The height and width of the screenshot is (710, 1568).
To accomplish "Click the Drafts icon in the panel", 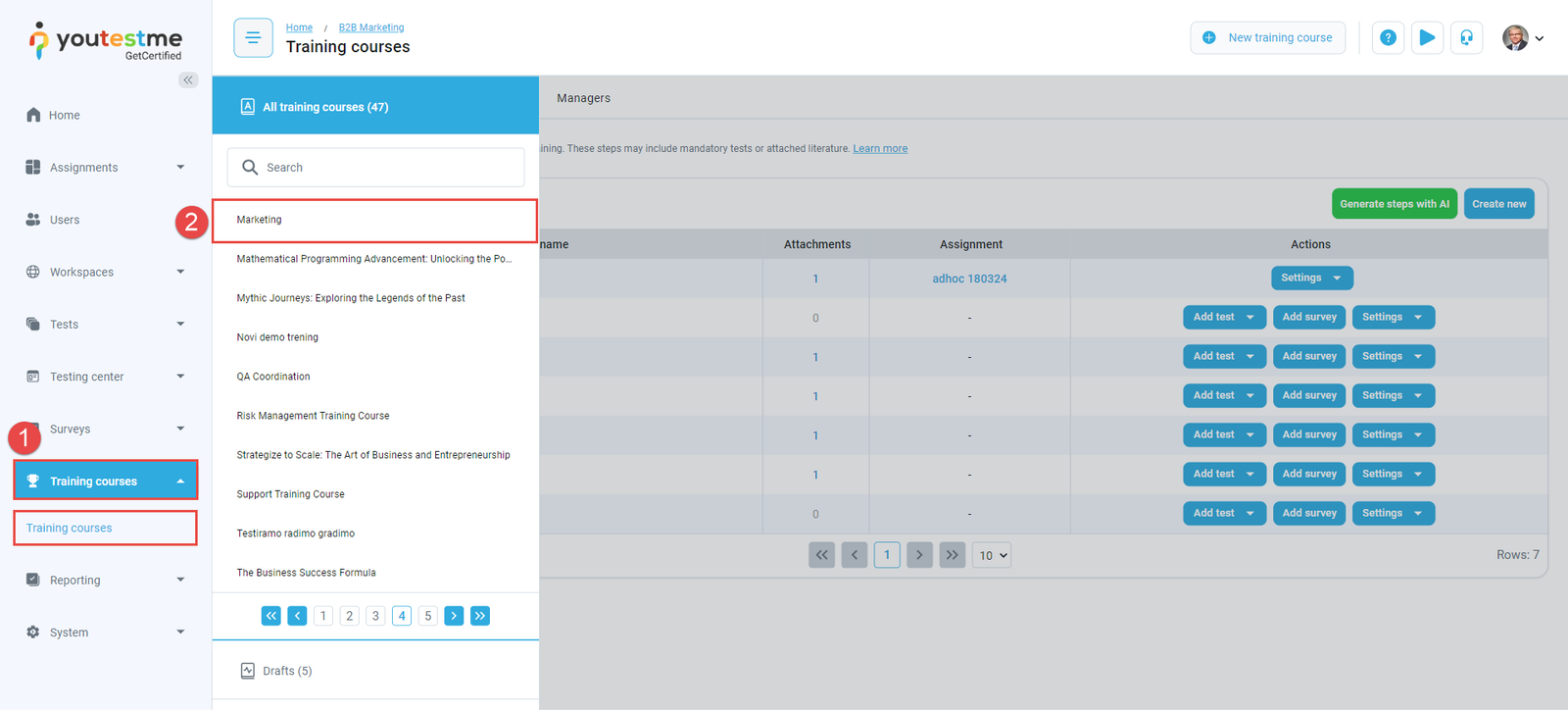I will (248, 671).
